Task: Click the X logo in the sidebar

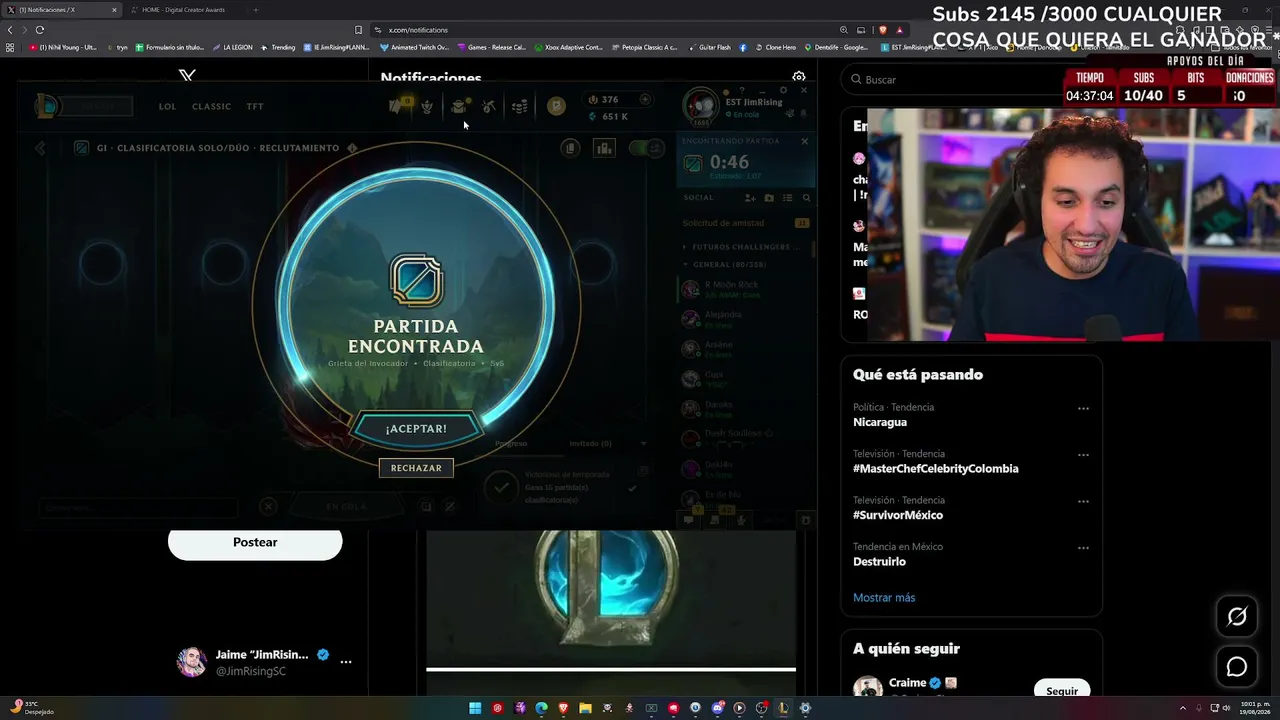Action: [187, 76]
